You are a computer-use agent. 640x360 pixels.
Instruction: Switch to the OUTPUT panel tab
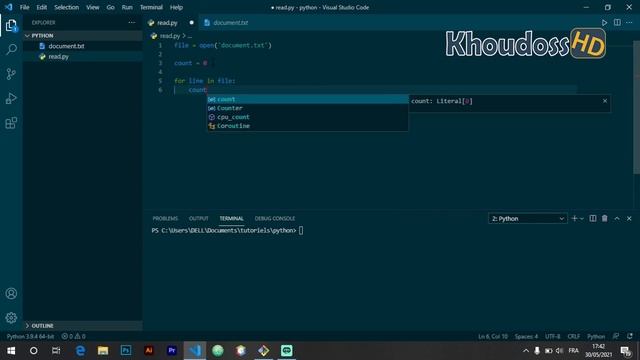click(199, 219)
